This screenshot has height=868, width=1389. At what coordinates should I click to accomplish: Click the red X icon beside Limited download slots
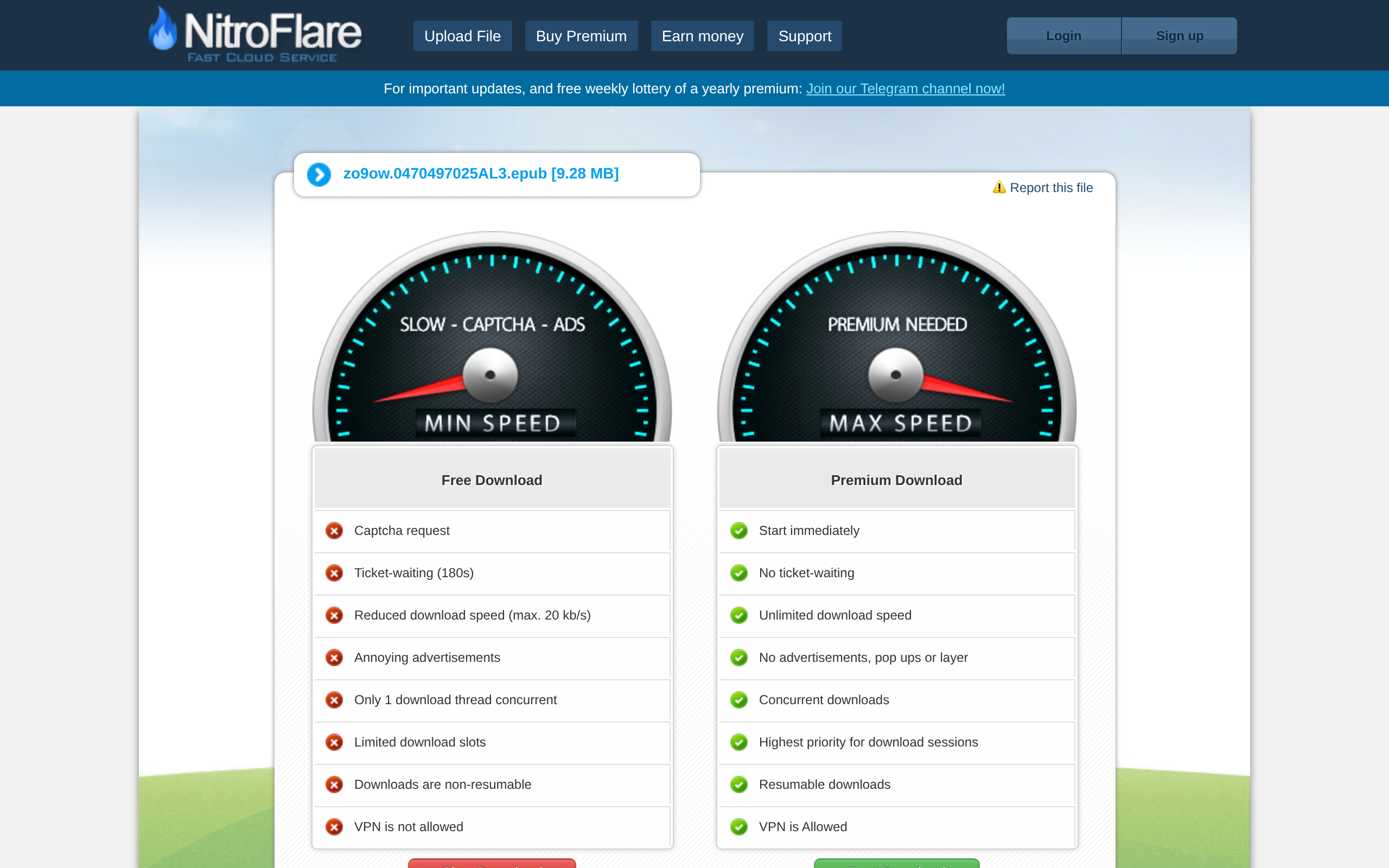tap(334, 742)
